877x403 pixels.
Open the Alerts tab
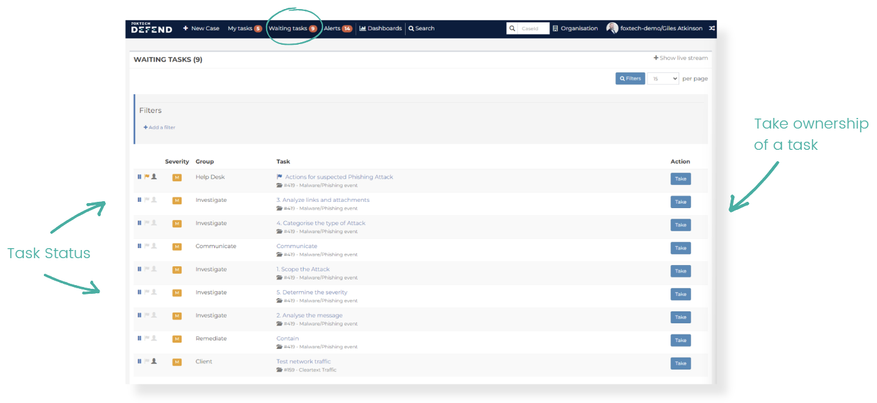pos(337,28)
